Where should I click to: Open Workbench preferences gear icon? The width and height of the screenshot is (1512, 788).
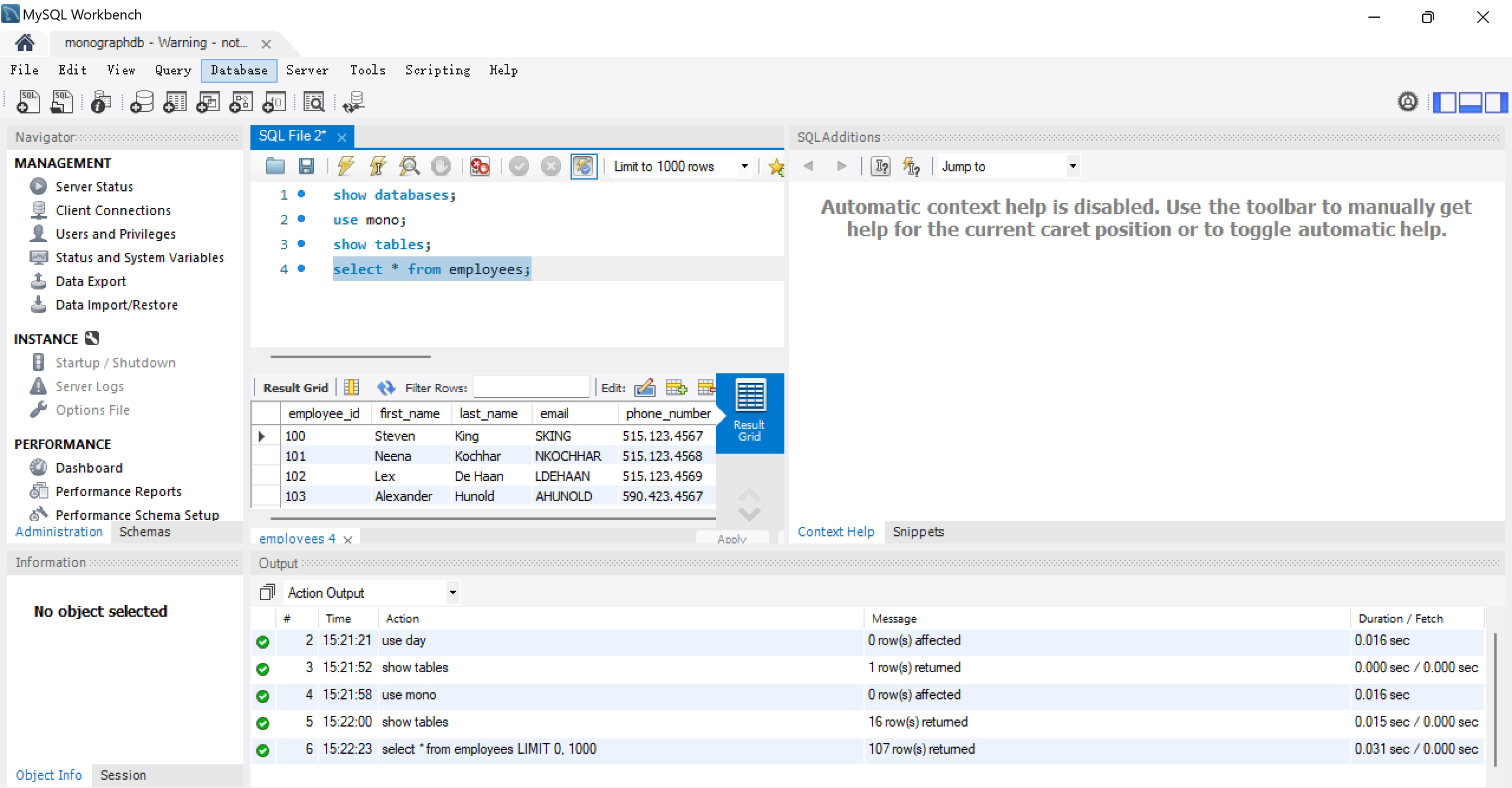pyautogui.click(x=1408, y=102)
